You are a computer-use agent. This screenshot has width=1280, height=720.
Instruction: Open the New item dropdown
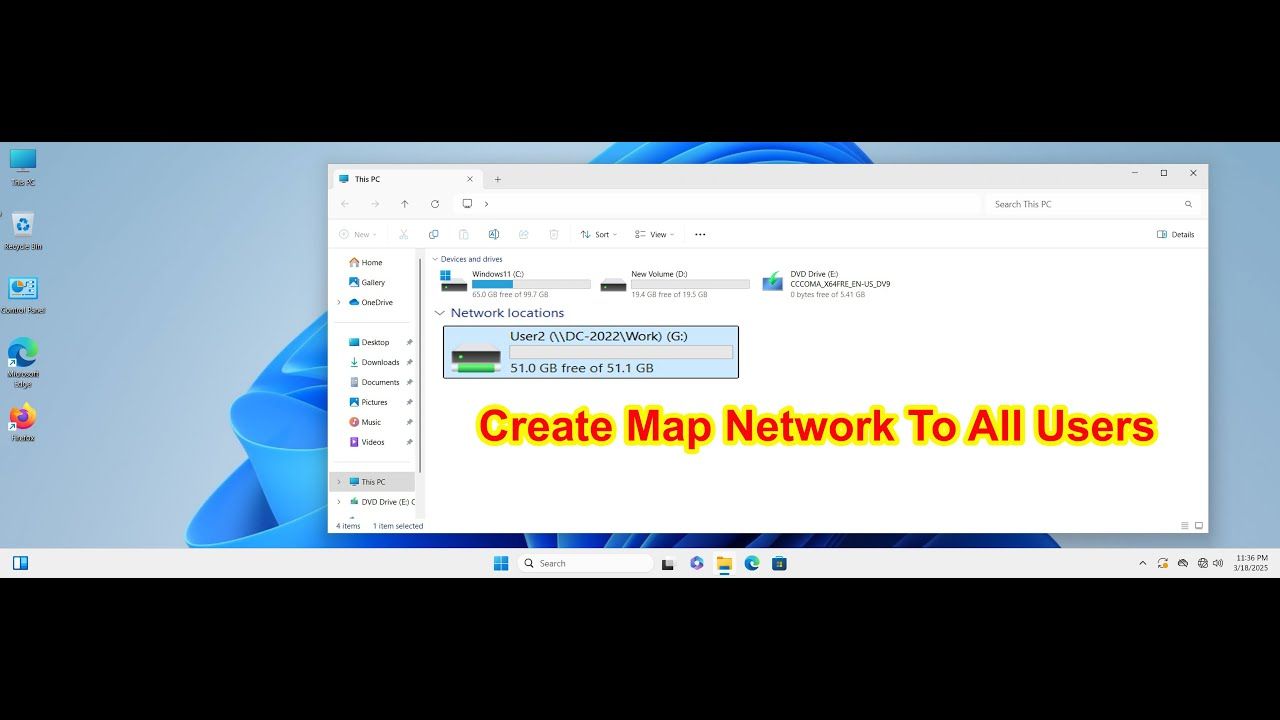[x=357, y=234]
